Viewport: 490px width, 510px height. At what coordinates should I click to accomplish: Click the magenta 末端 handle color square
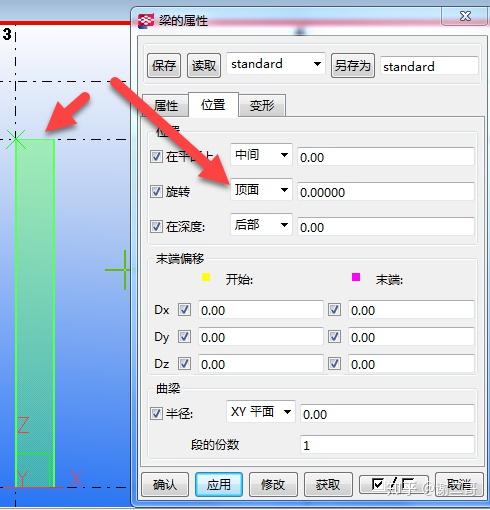356,277
